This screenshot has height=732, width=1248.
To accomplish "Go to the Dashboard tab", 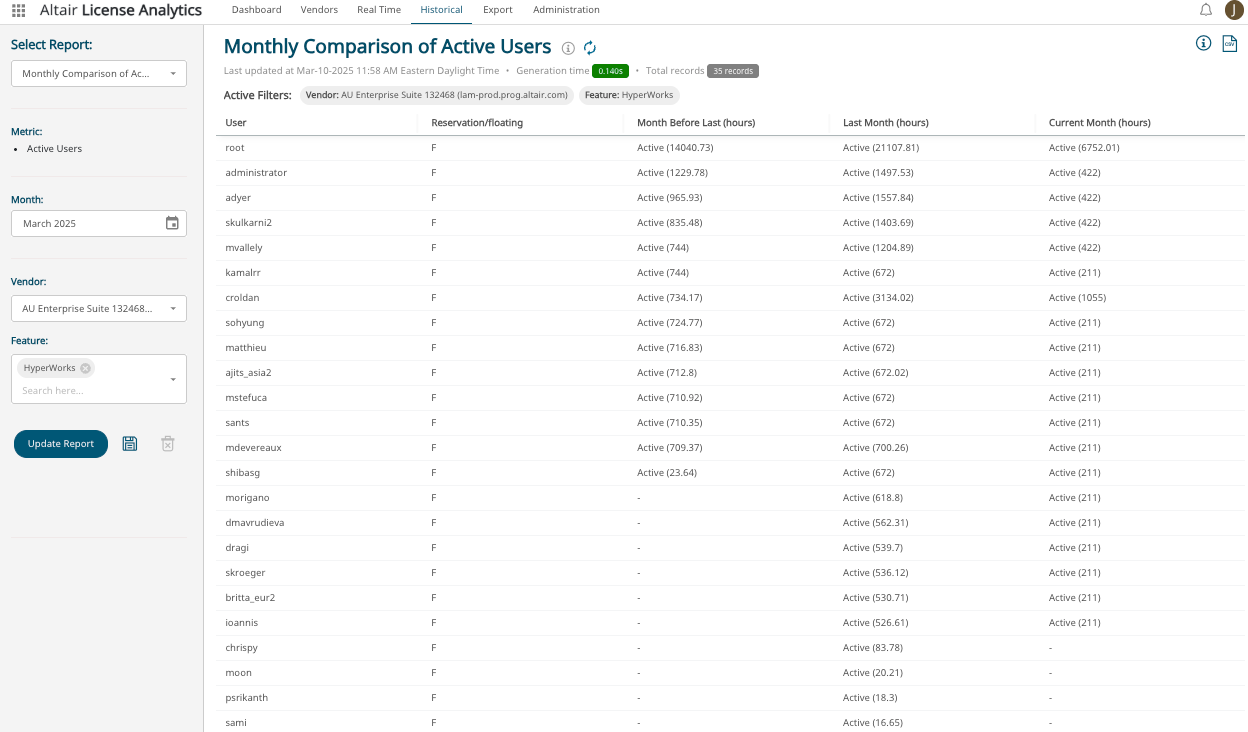I will pyautogui.click(x=256, y=10).
